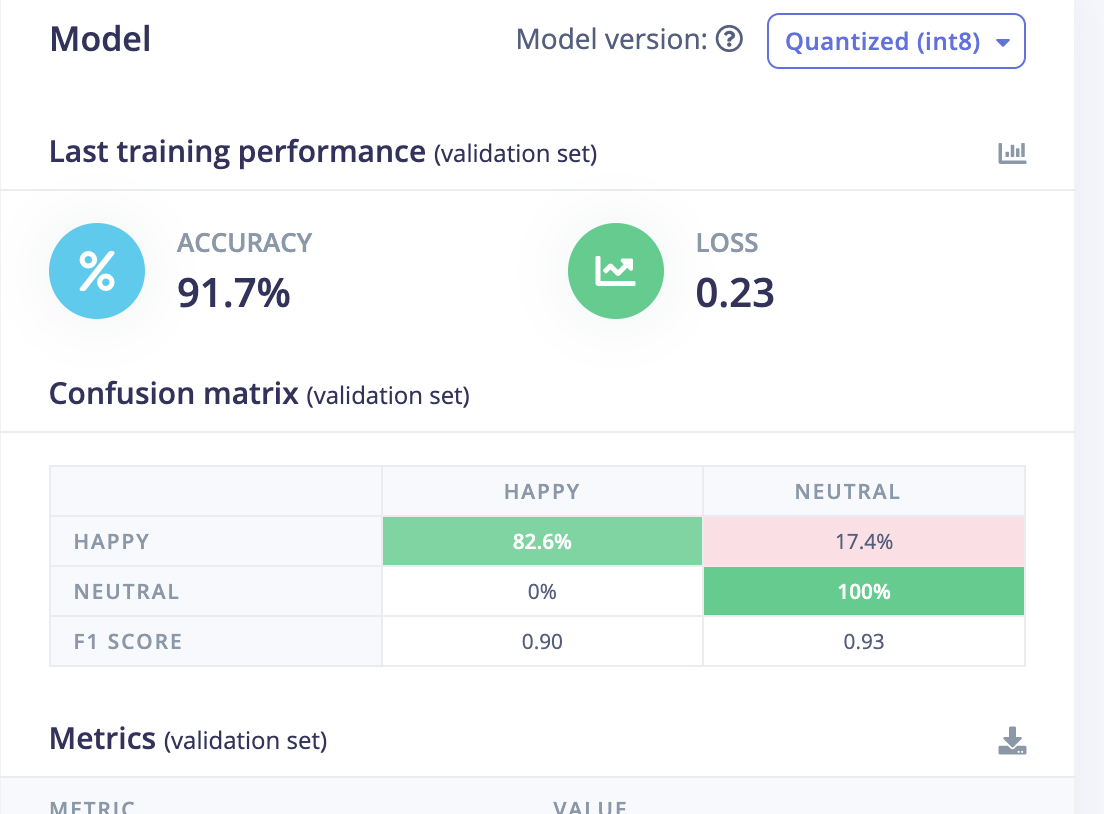Image resolution: width=1104 pixels, height=814 pixels.
Task: Click the 0.23 loss value
Action: [735, 293]
